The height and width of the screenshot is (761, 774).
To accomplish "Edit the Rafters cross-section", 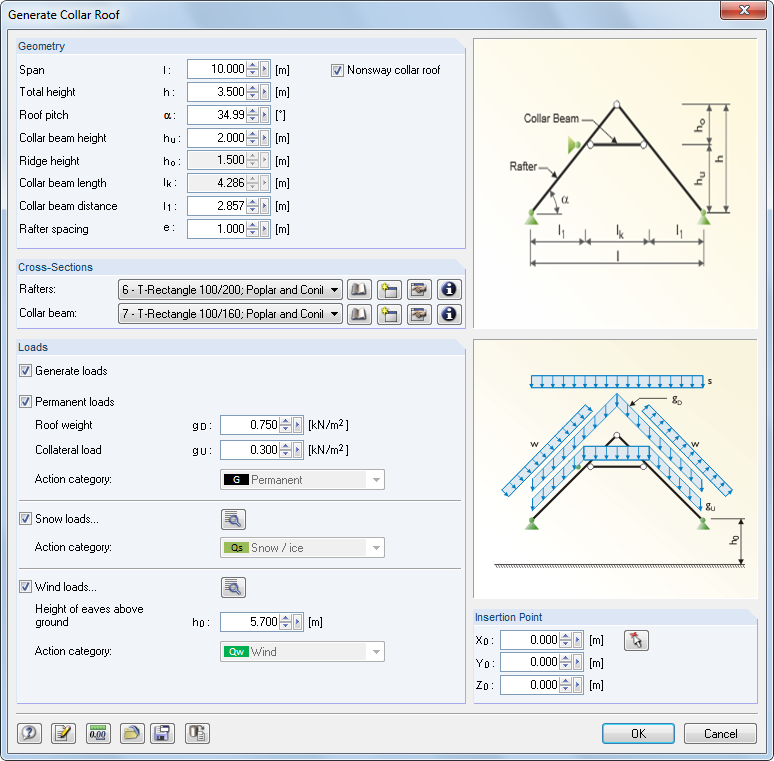I will click(419, 290).
